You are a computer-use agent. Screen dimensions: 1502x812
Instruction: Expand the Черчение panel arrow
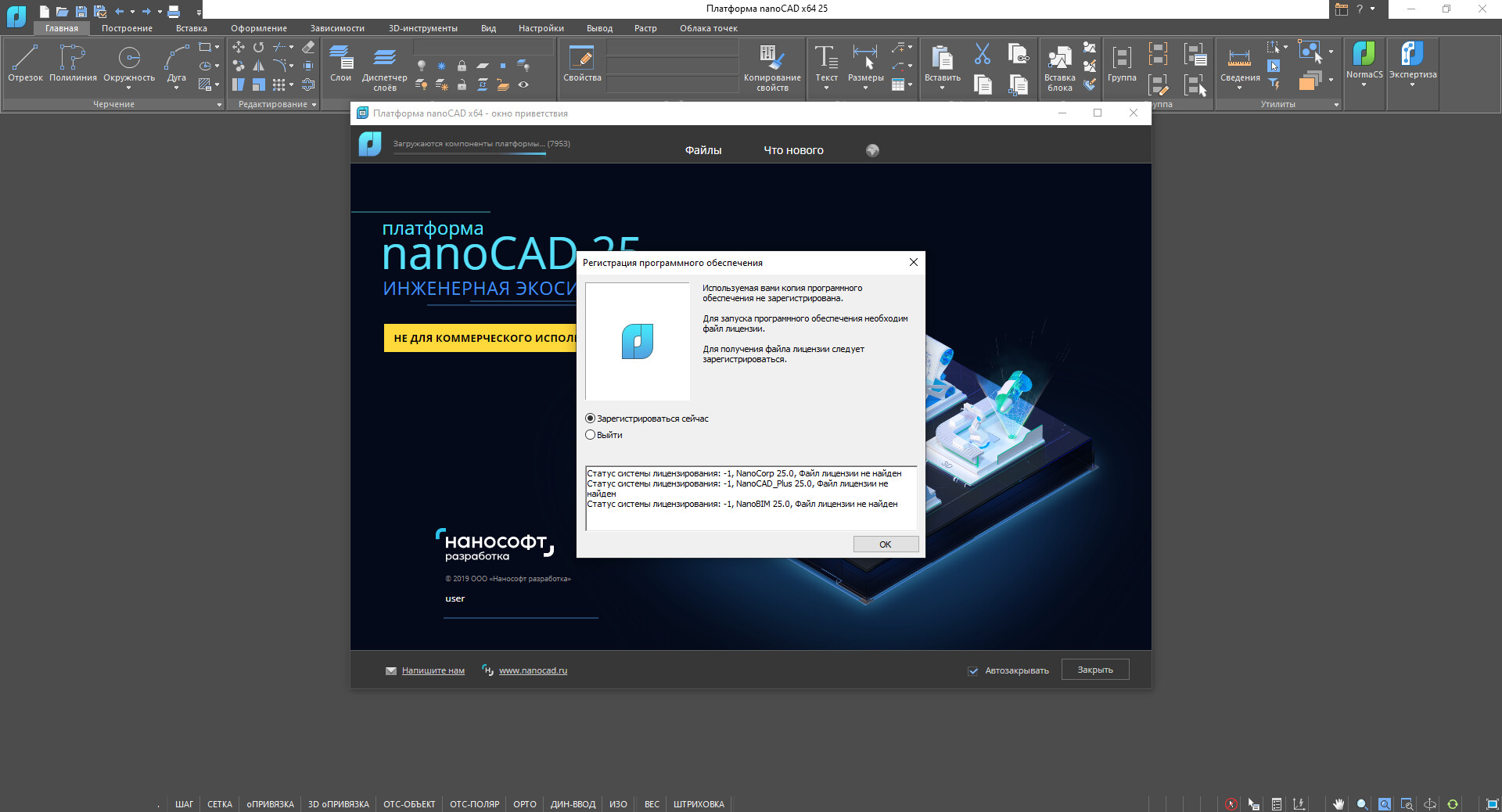point(219,104)
